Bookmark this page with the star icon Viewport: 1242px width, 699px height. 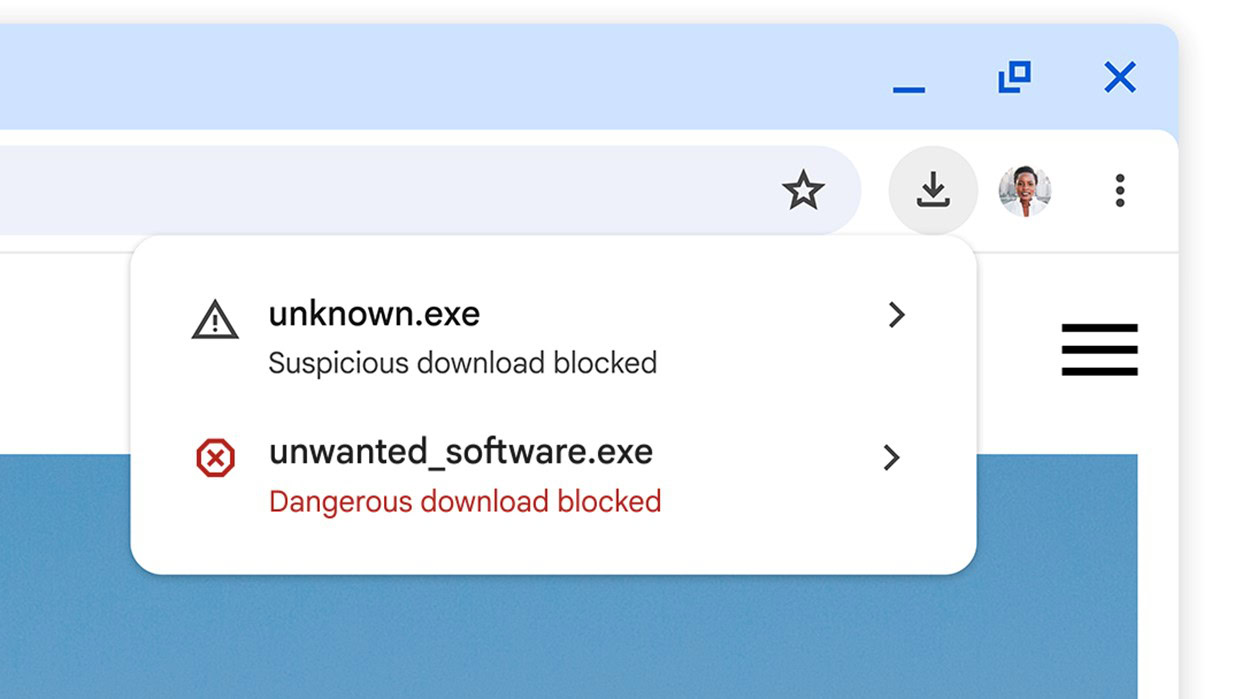803,190
